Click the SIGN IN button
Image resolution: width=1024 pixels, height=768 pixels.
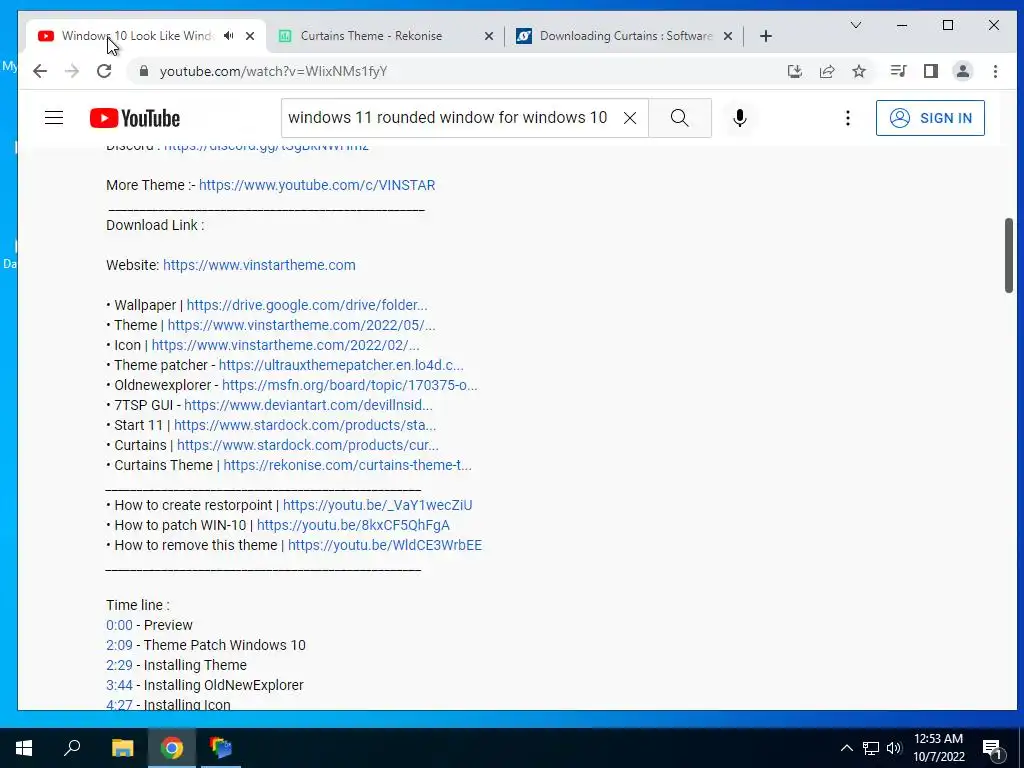(x=930, y=118)
